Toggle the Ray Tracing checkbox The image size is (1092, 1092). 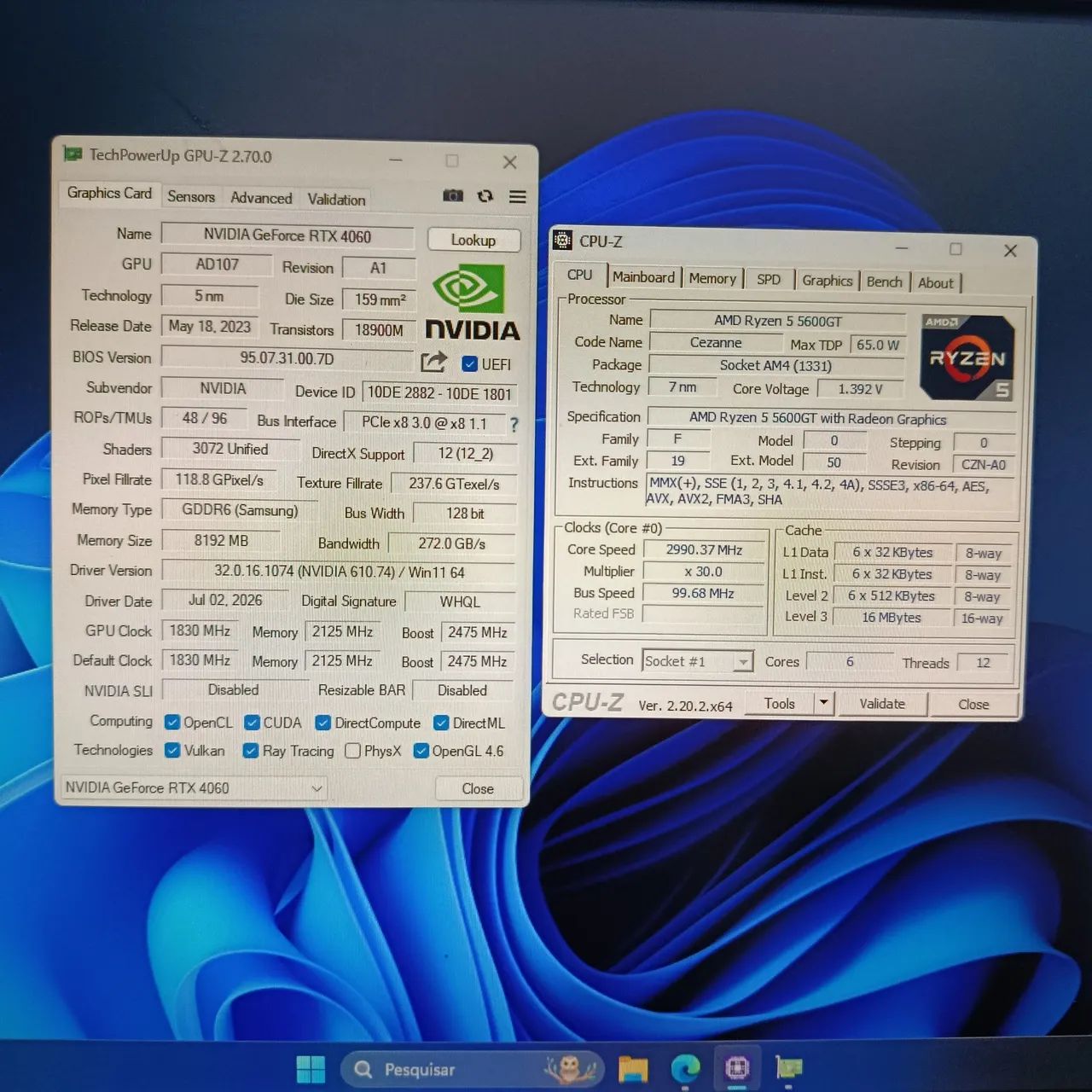tap(251, 751)
